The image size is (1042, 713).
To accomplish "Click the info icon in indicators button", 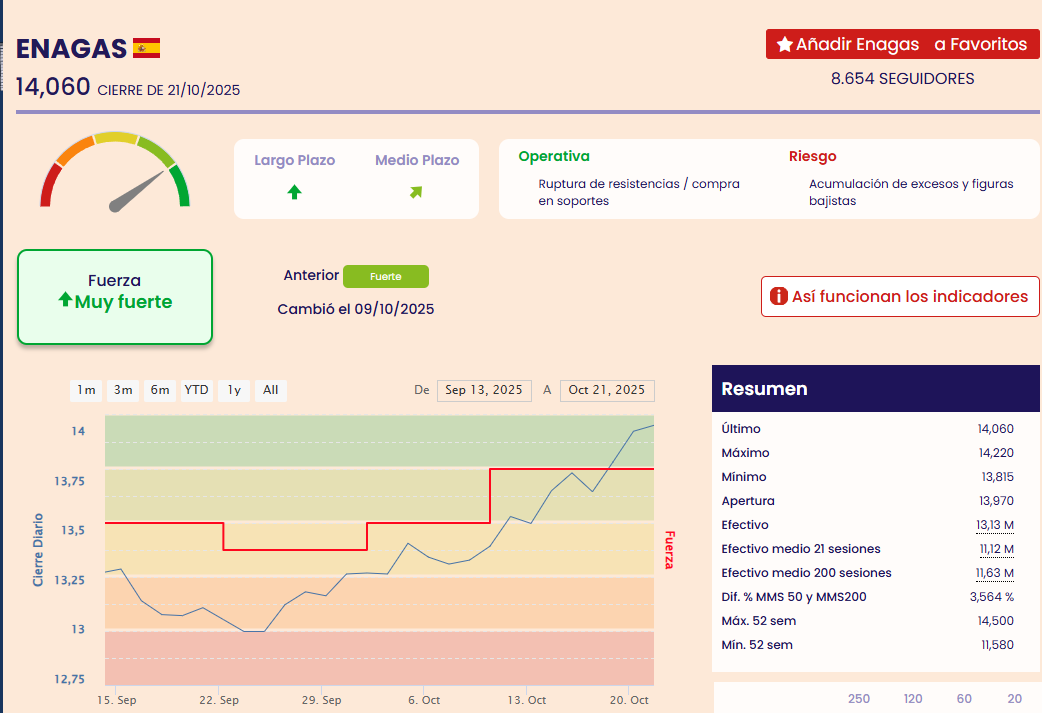I will [778, 297].
